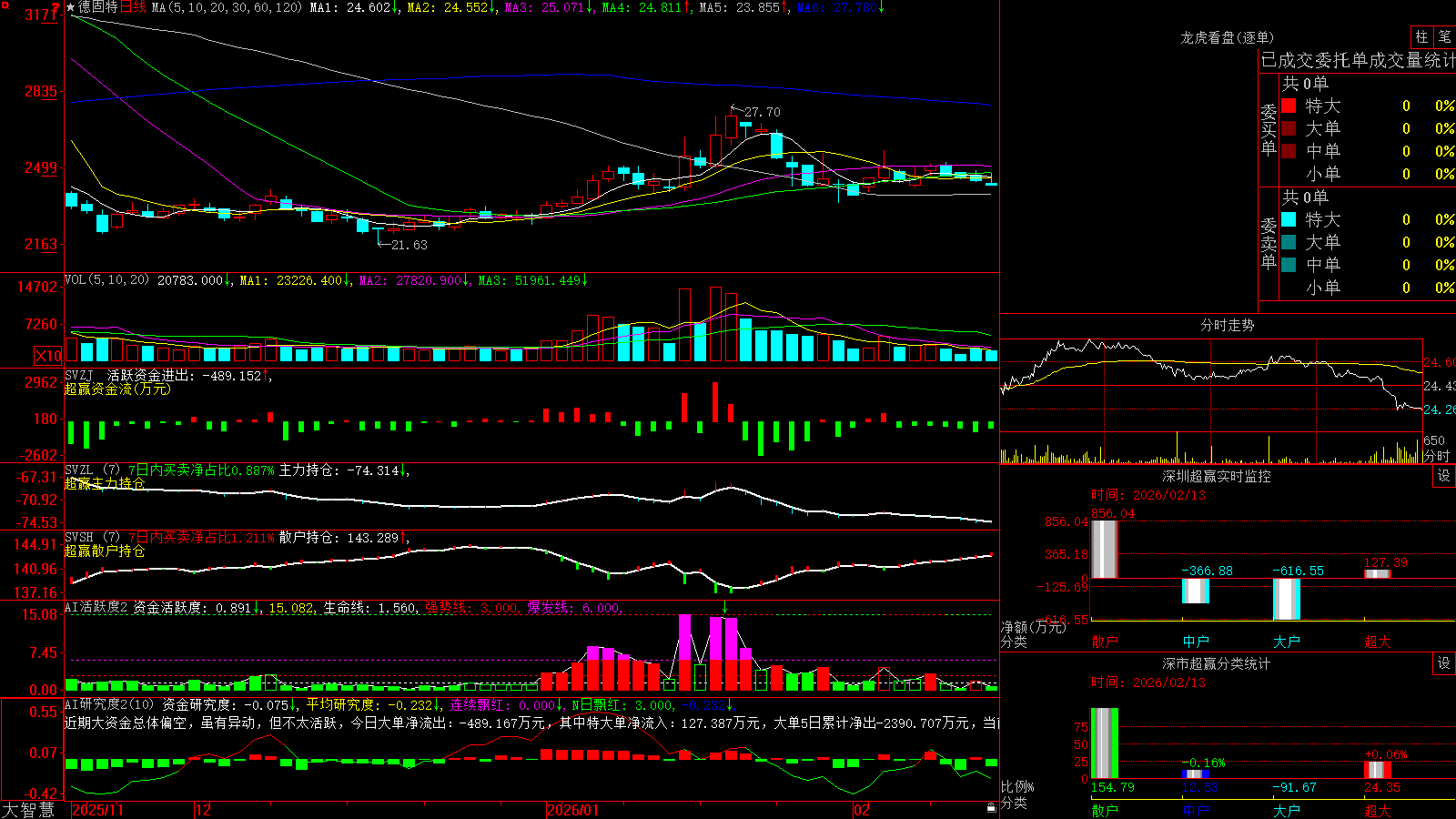This screenshot has height=819, width=1456.
Task: Click the 超赢主力持仓 label
Action: coord(105,483)
